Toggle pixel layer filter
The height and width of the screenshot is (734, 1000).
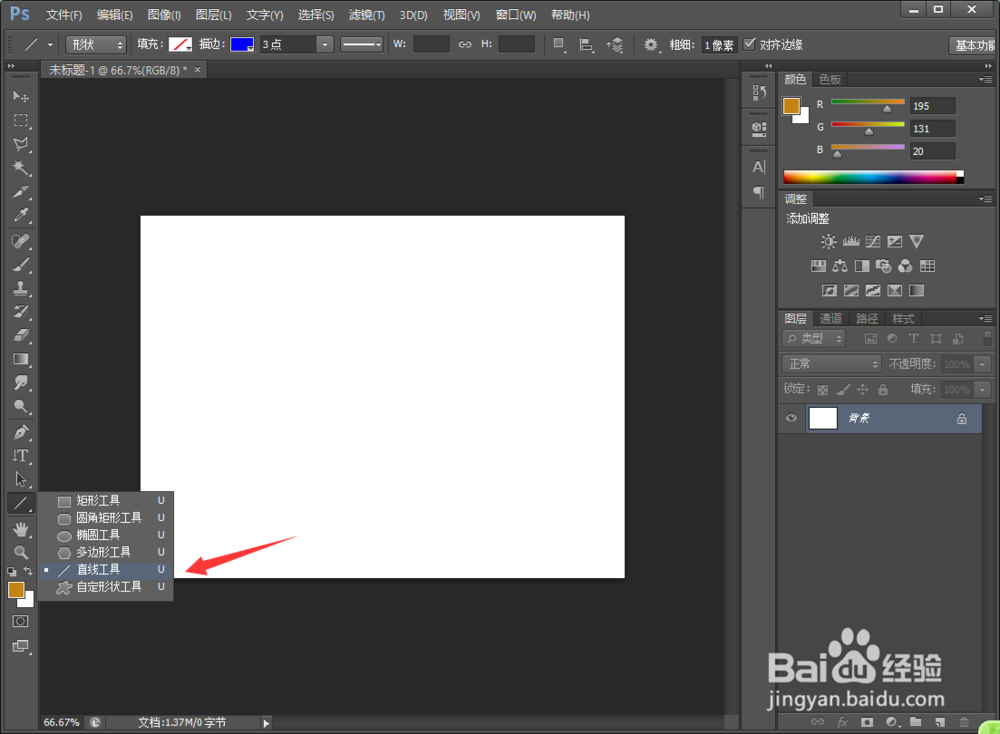[871, 339]
